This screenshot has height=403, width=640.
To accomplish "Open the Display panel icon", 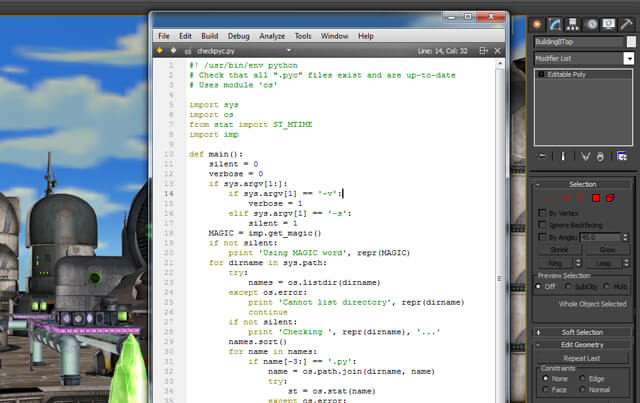I will tap(609, 23).
